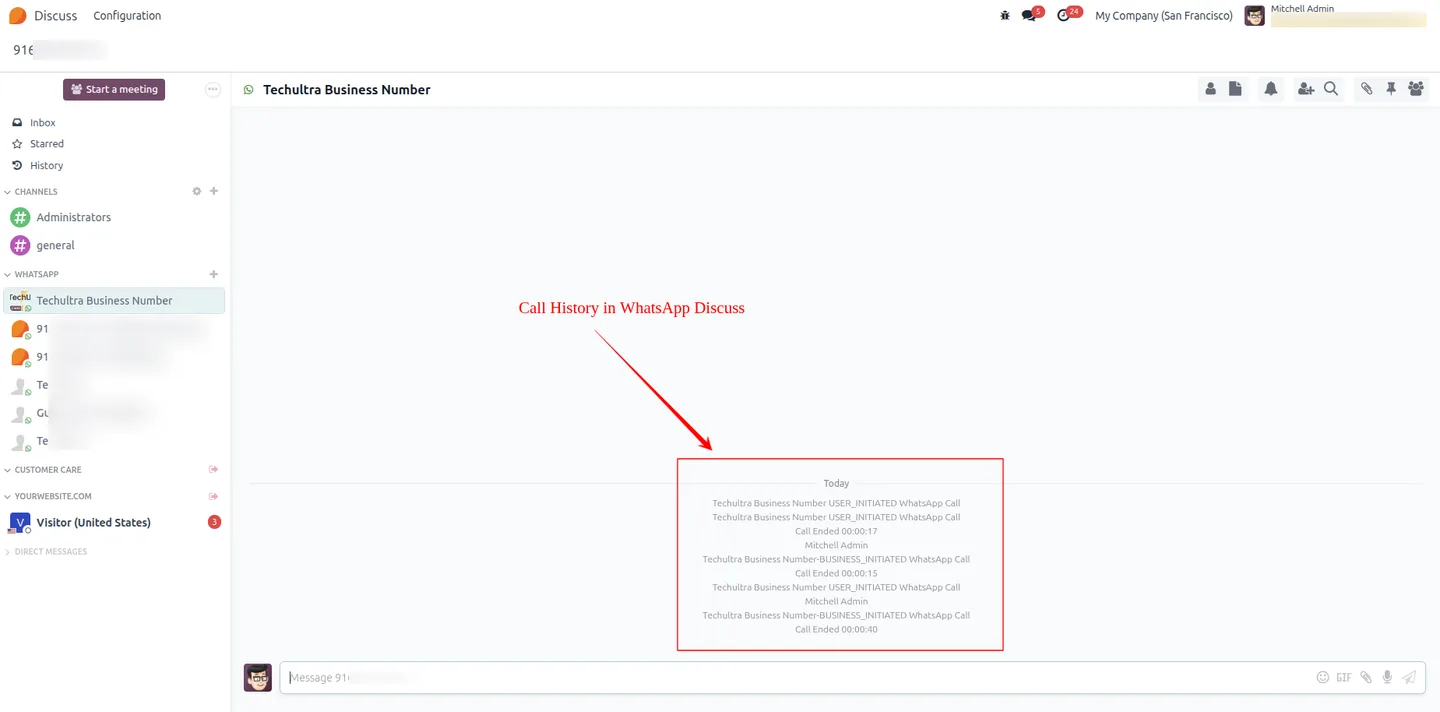Click the Today date separator label
This screenshot has height=712, width=1440.
tap(836, 483)
